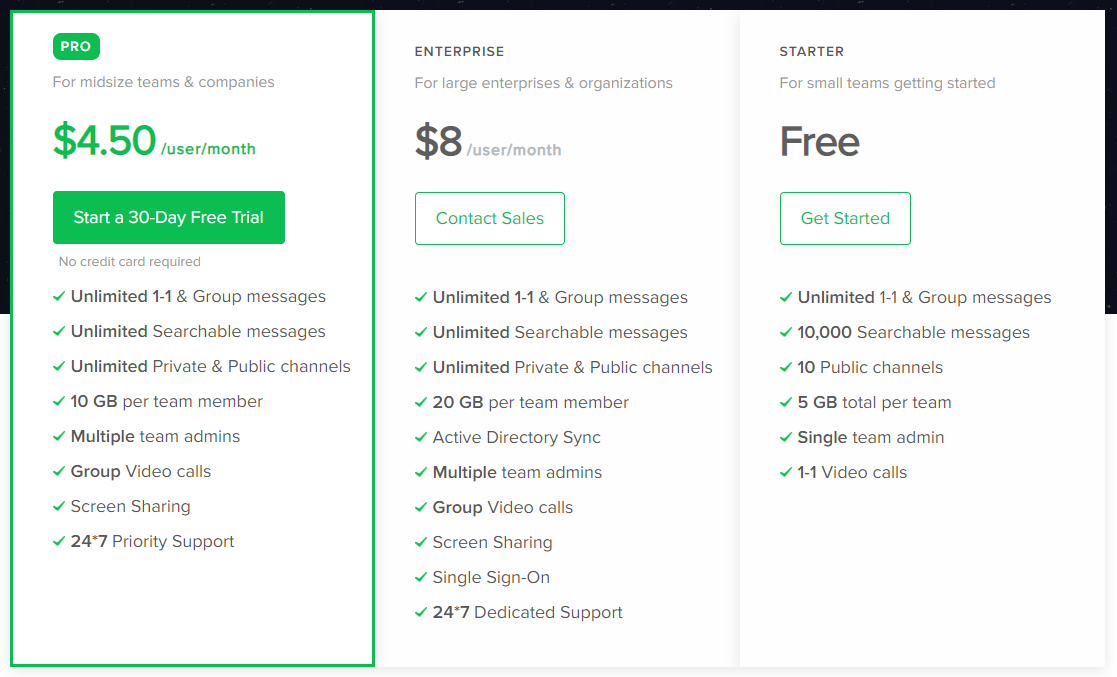Select the STARTER plan heading
The height and width of the screenshot is (677, 1117).
click(811, 51)
